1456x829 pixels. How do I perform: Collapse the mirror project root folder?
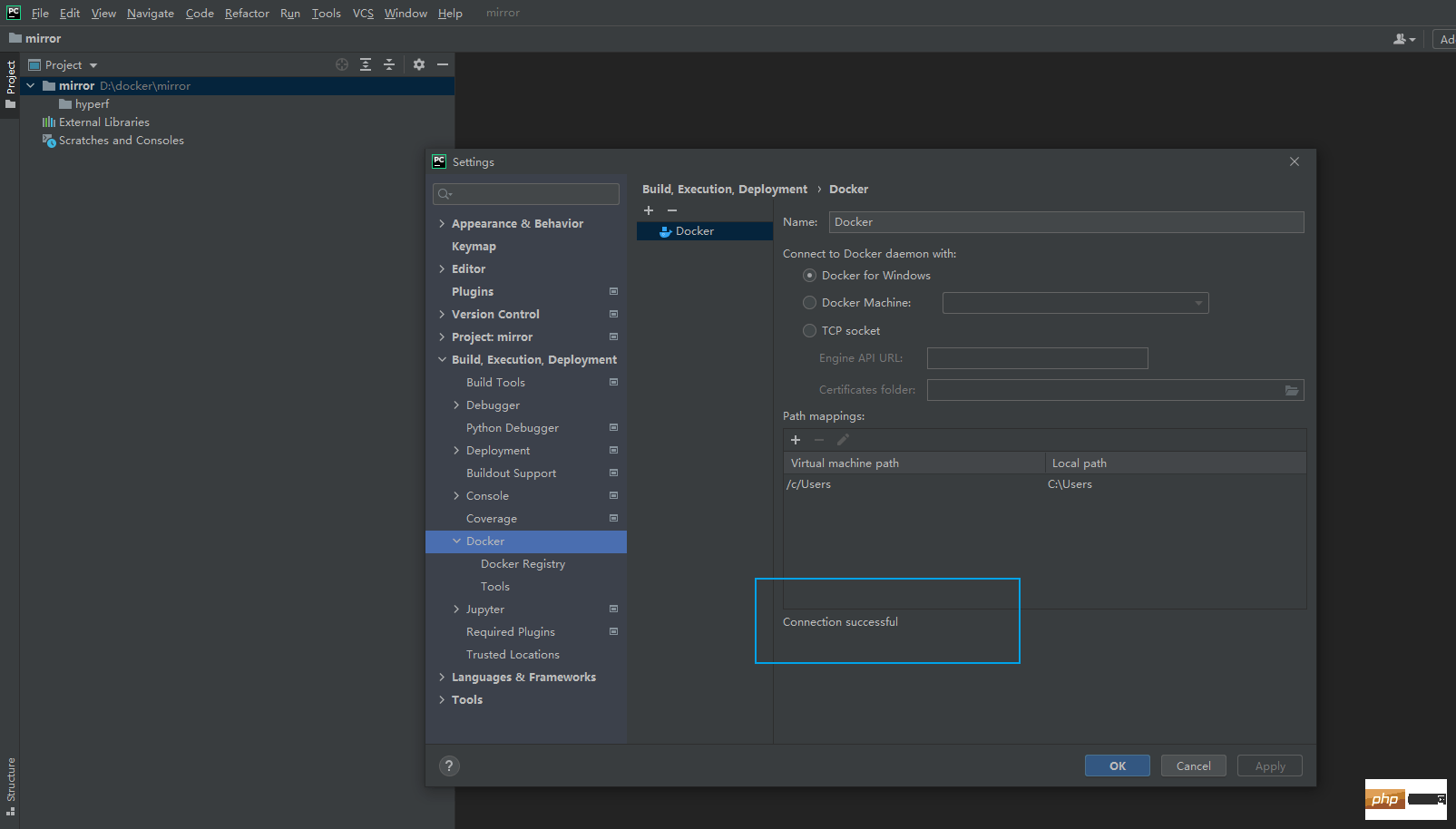[x=31, y=85]
